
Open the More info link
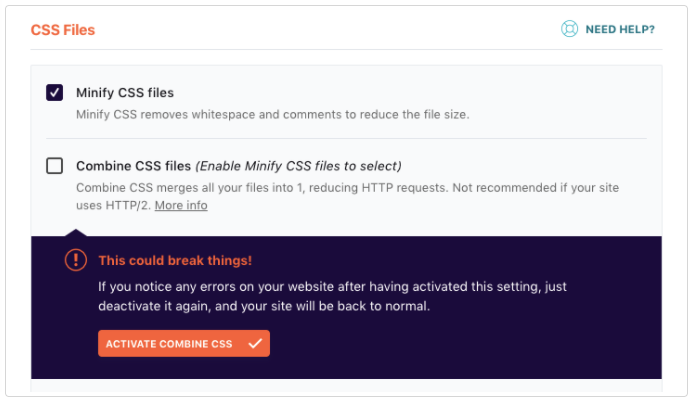click(181, 205)
